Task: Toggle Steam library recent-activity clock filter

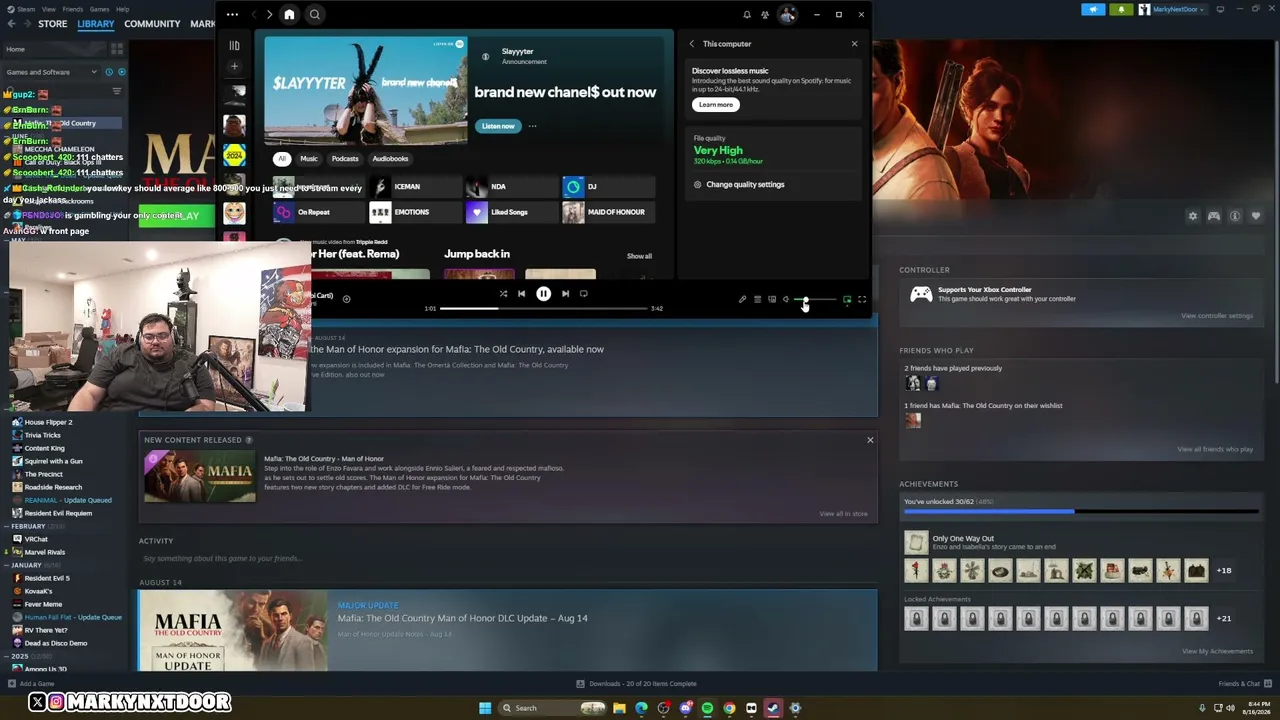Action: 109,72
